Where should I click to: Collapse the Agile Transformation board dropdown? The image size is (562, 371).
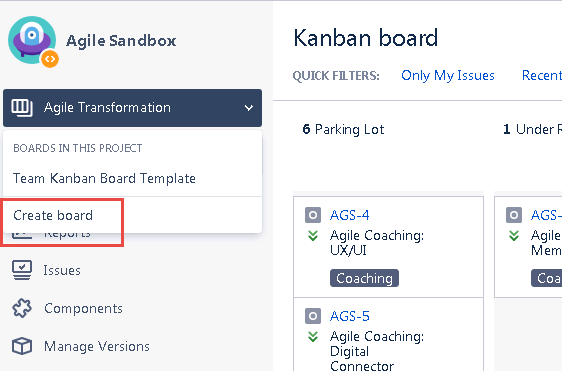pyautogui.click(x=132, y=108)
